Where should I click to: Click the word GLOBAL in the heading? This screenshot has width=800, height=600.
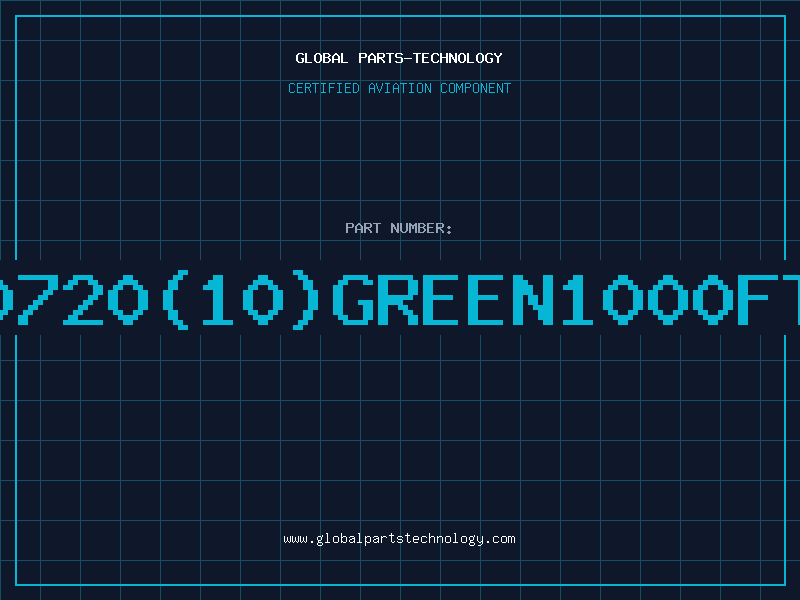point(320,58)
